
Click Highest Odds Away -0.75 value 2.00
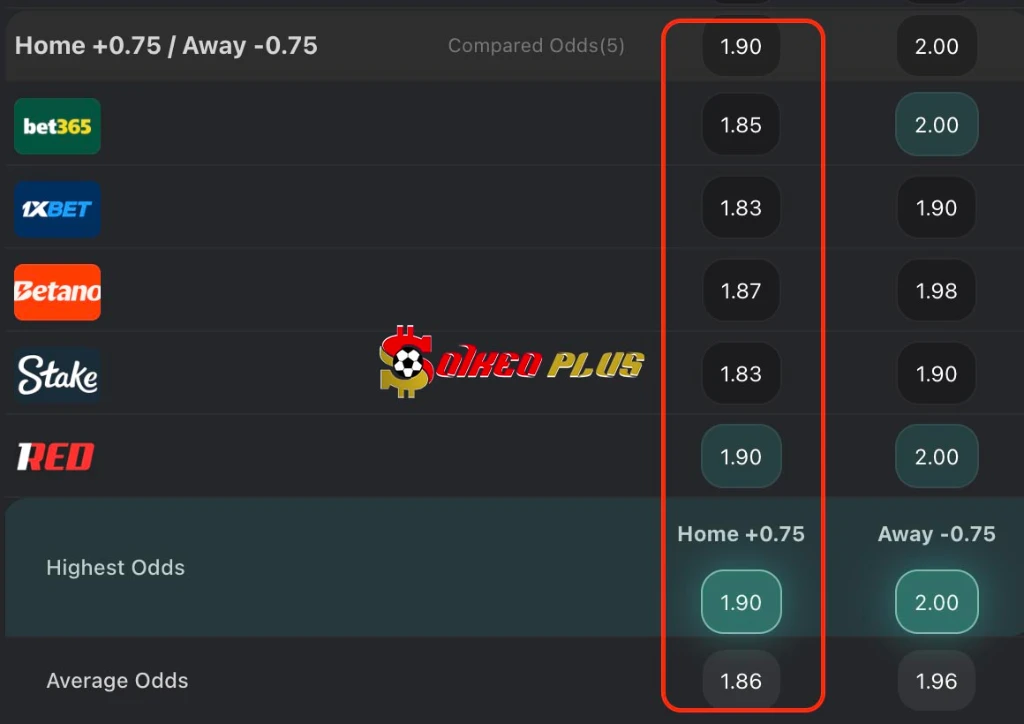pos(936,602)
